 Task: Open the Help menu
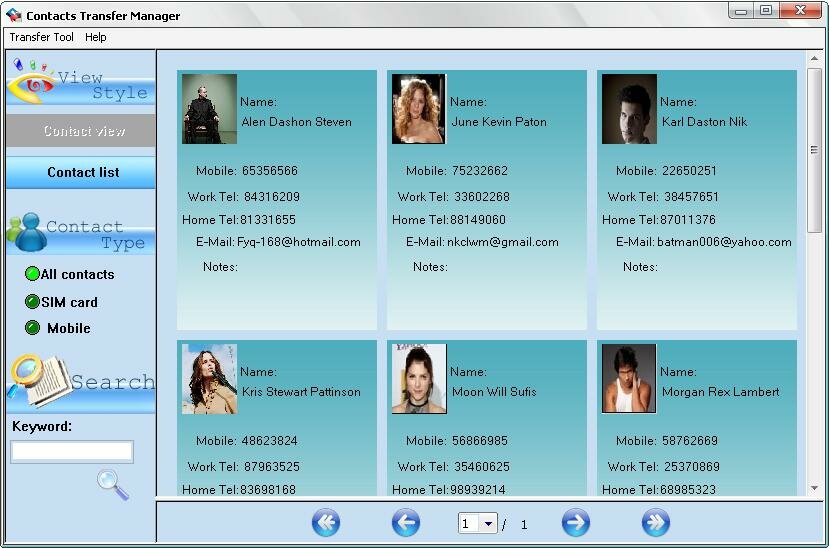pos(96,37)
